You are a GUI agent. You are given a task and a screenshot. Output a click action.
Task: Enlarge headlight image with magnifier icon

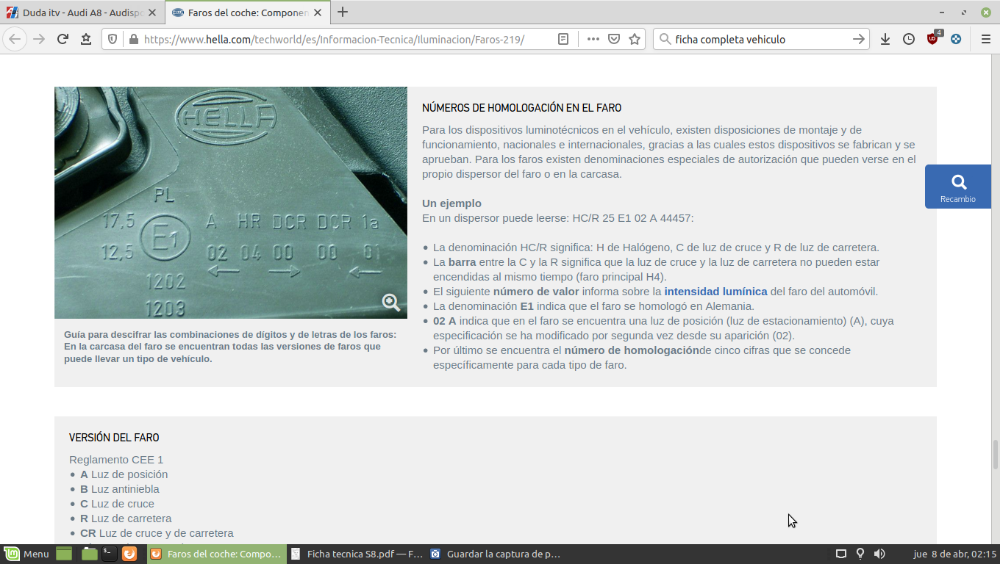coord(391,302)
